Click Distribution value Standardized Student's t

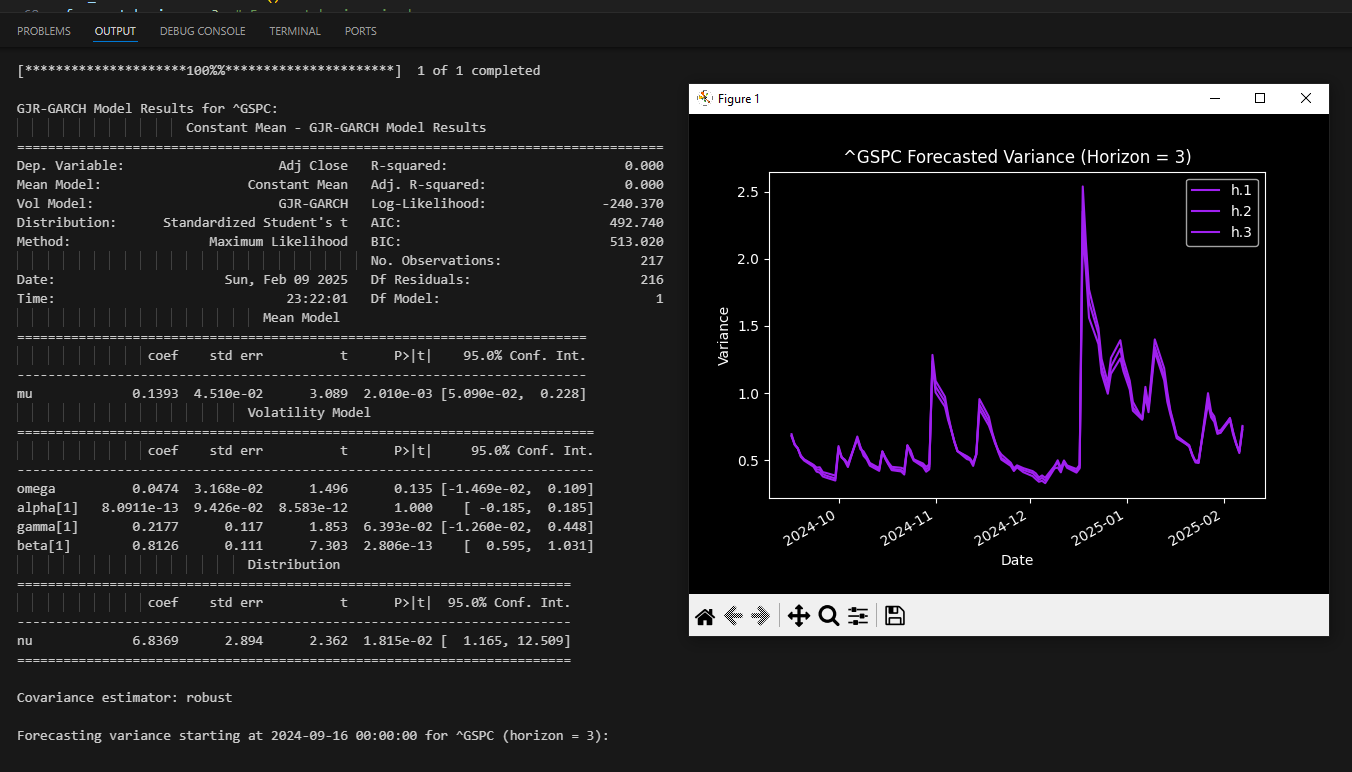tap(255, 222)
